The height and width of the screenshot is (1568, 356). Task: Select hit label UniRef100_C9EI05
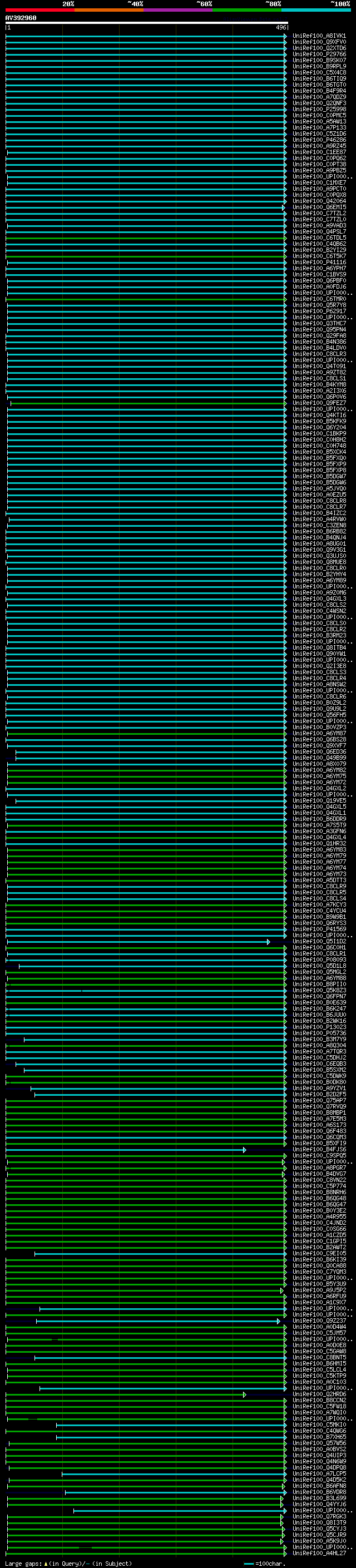click(x=319, y=1254)
